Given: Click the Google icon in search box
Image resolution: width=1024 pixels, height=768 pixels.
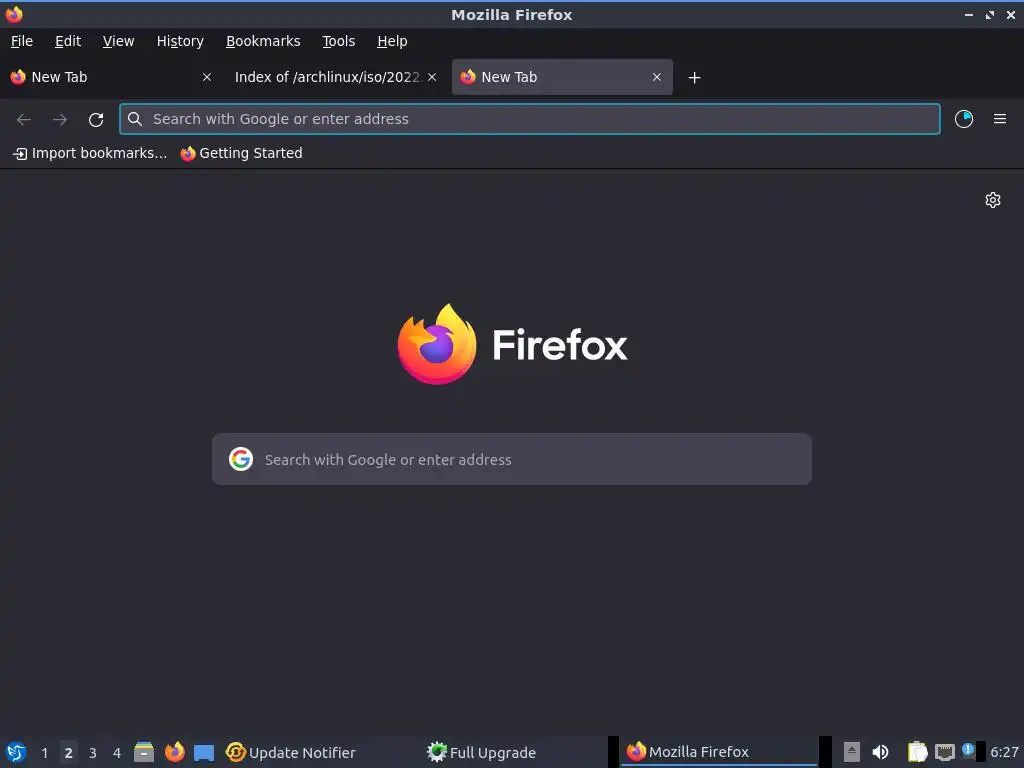Looking at the screenshot, I should point(241,459).
